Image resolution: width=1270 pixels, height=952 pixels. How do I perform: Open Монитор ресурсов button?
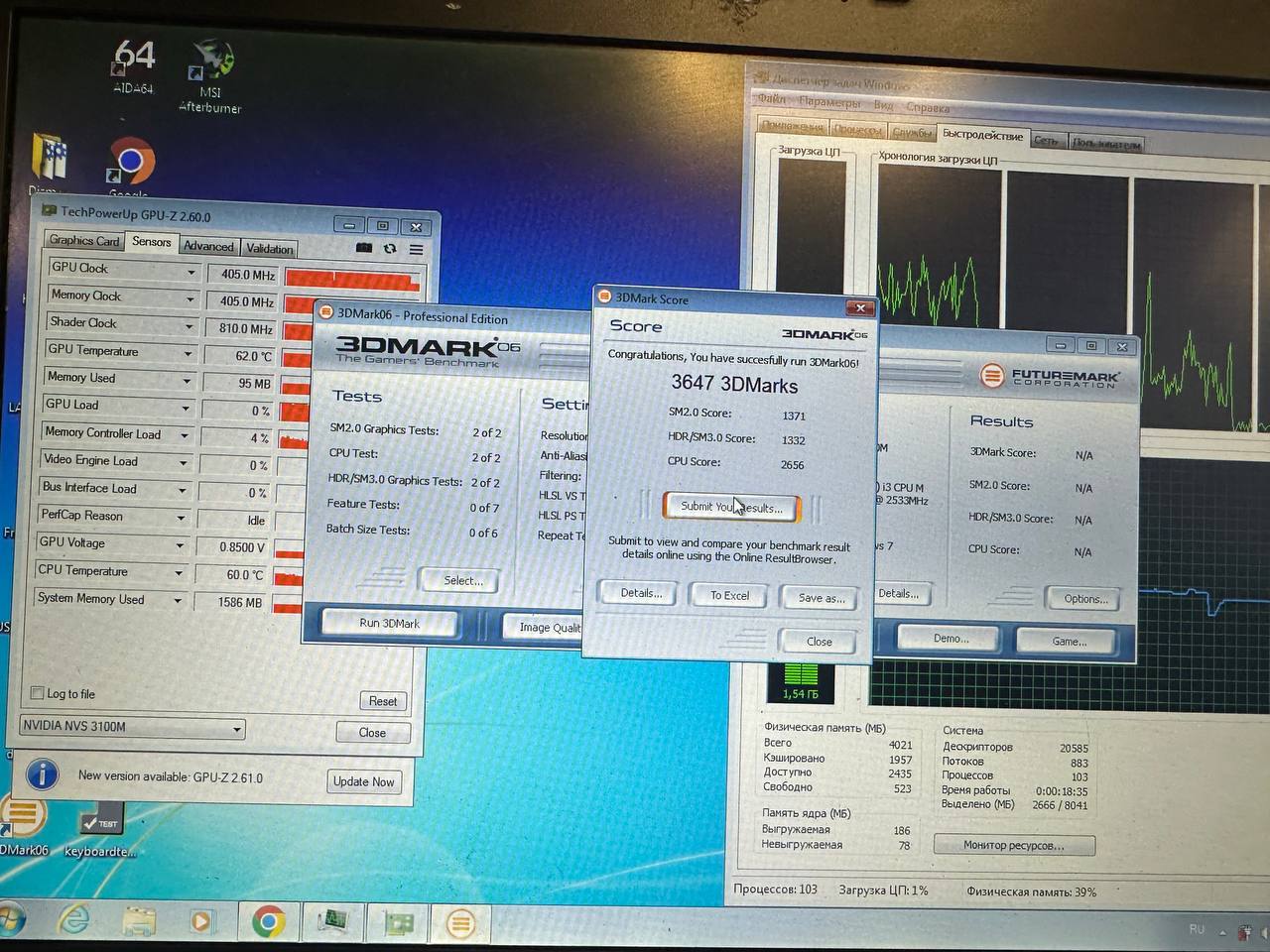click(x=1013, y=845)
